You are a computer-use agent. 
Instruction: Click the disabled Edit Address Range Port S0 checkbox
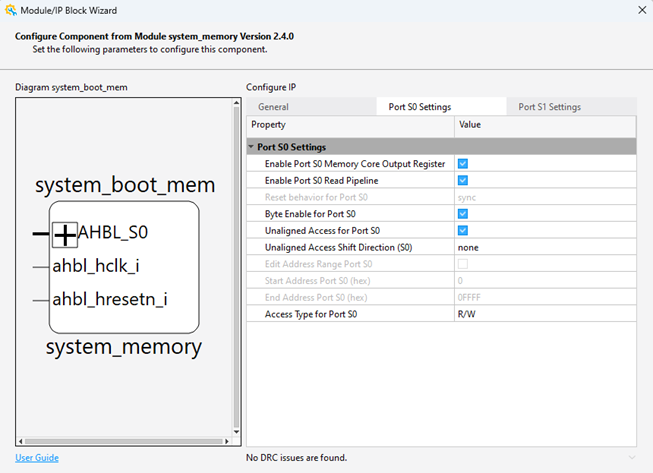coord(463,264)
